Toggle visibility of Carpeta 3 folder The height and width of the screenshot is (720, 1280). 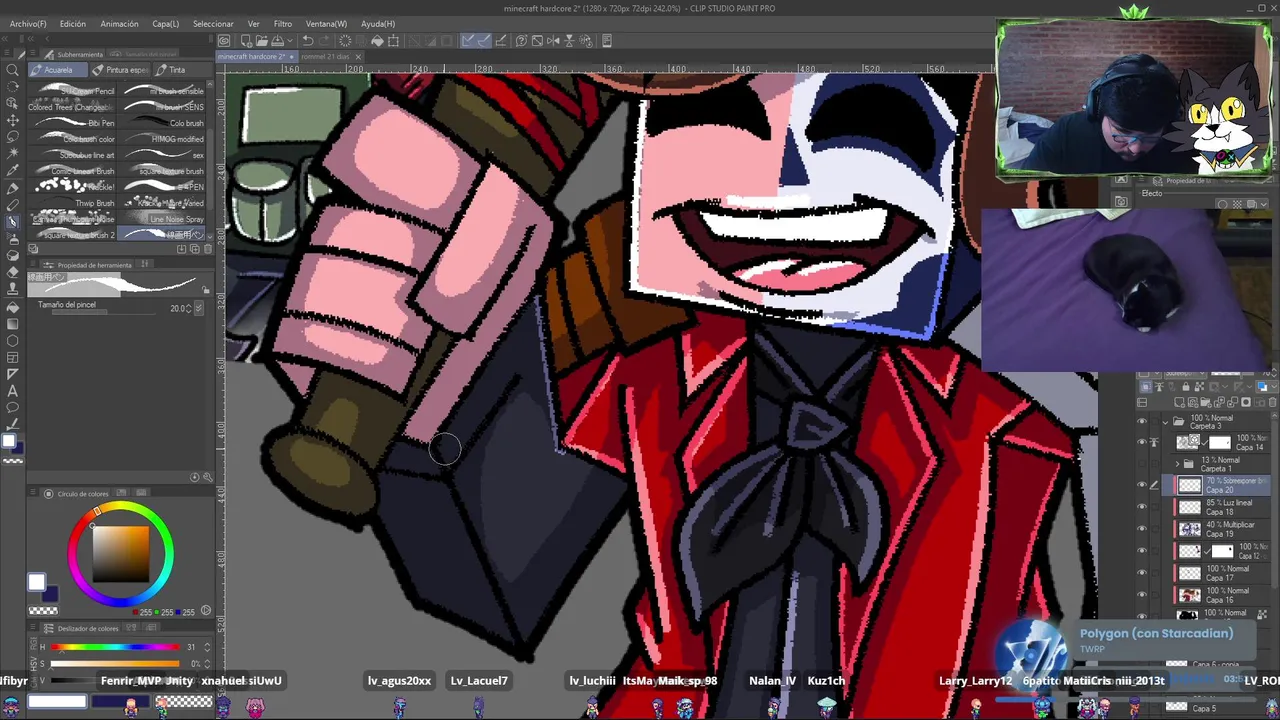pos(1142,421)
